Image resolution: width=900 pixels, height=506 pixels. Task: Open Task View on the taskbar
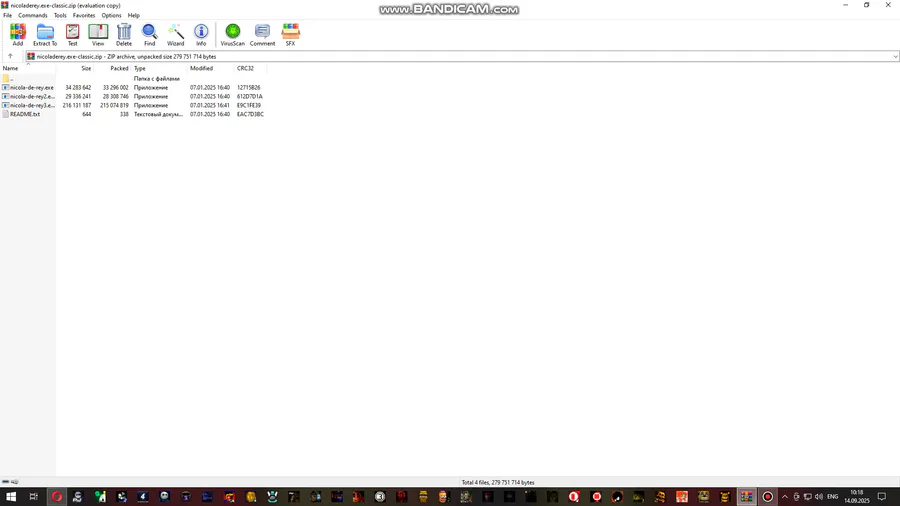click(x=33, y=497)
